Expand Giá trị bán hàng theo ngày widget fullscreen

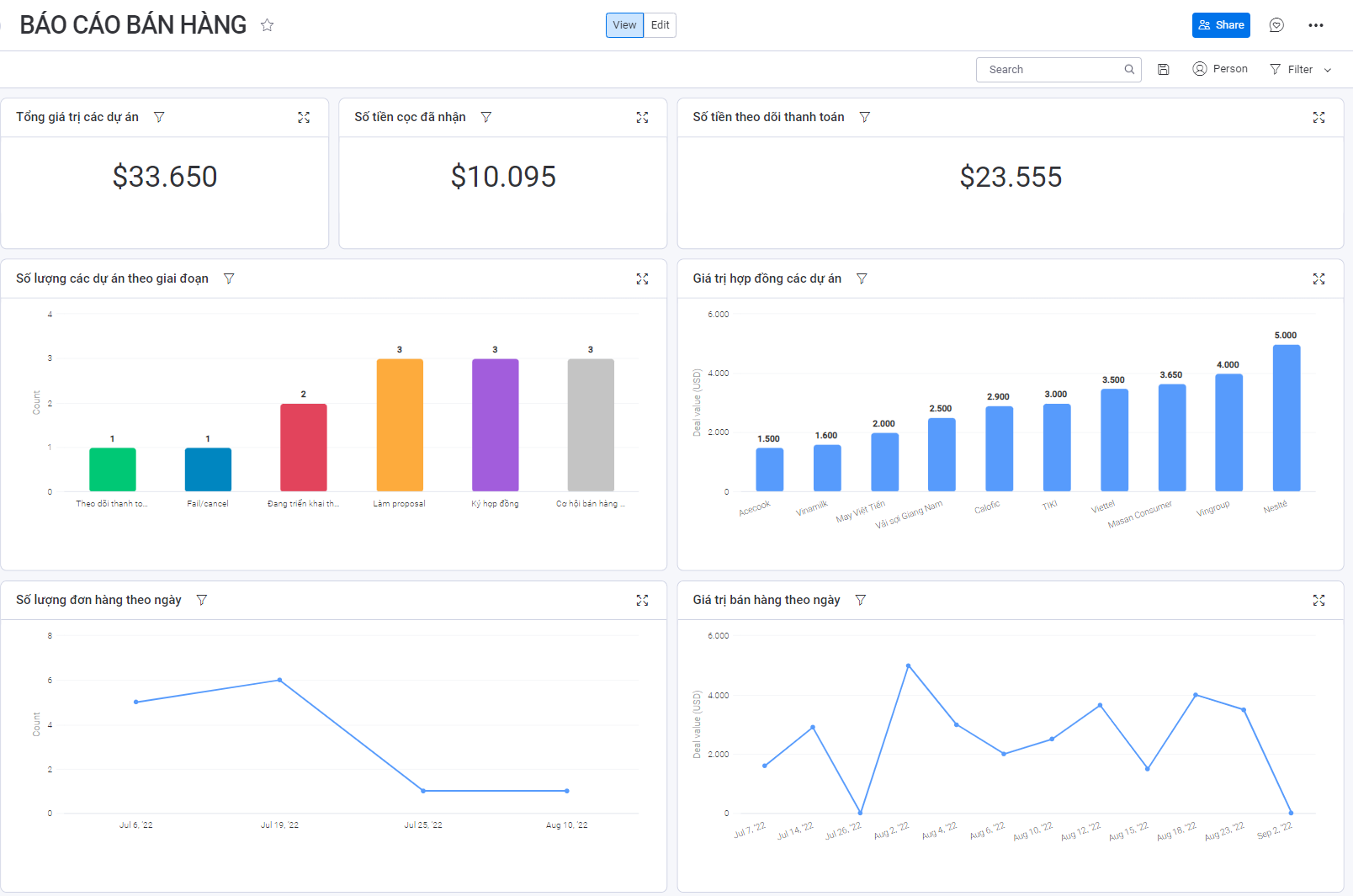[1319, 600]
